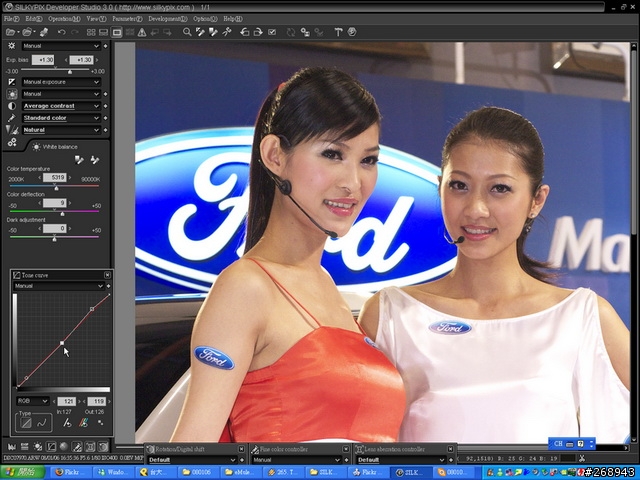Open the Standard color dropdown

point(61,118)
